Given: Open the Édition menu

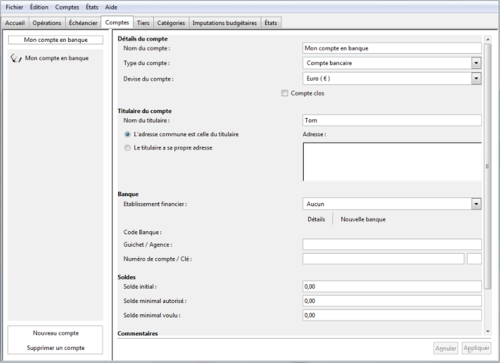Looking at the screenshot, I should [x=39, y=7].
